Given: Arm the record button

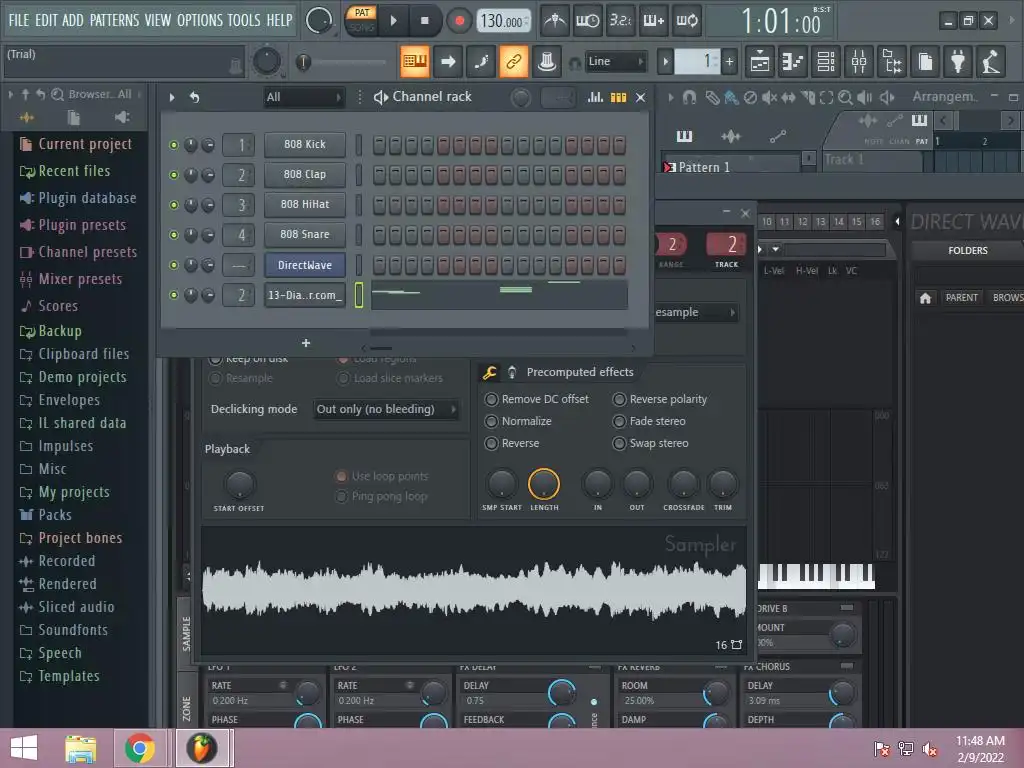Looking at the screenshot, I should [459, 21].
